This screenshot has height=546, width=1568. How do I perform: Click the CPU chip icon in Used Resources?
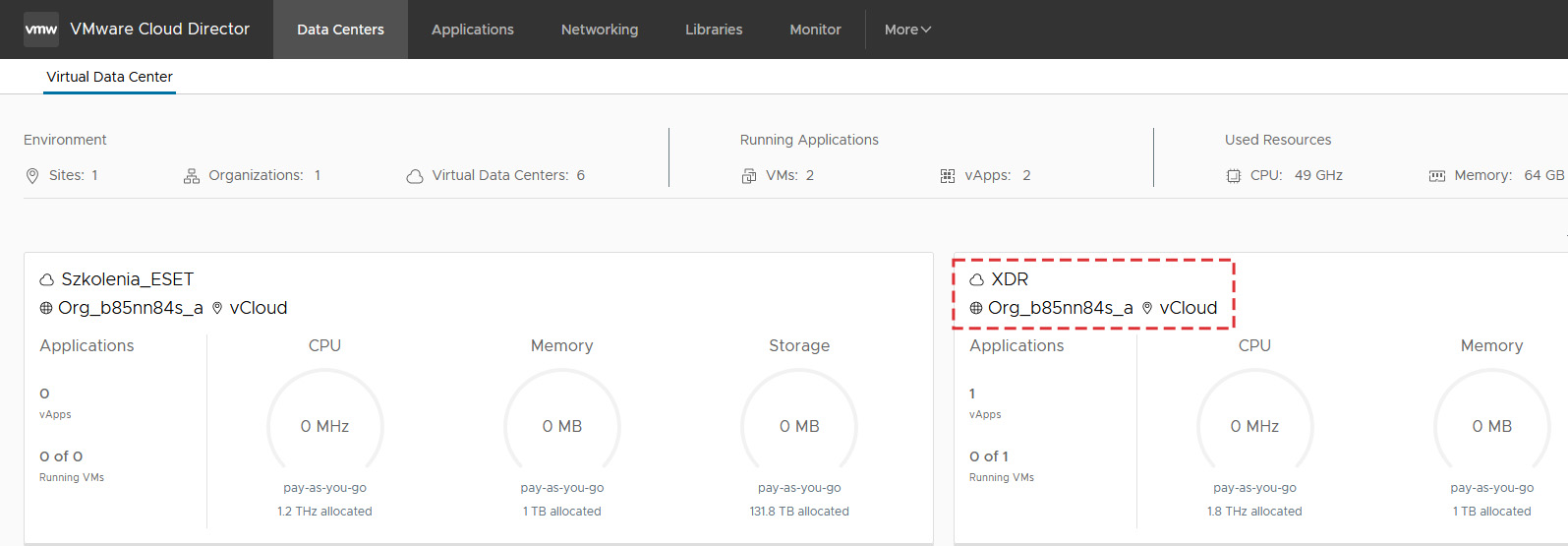point(1234,176)
